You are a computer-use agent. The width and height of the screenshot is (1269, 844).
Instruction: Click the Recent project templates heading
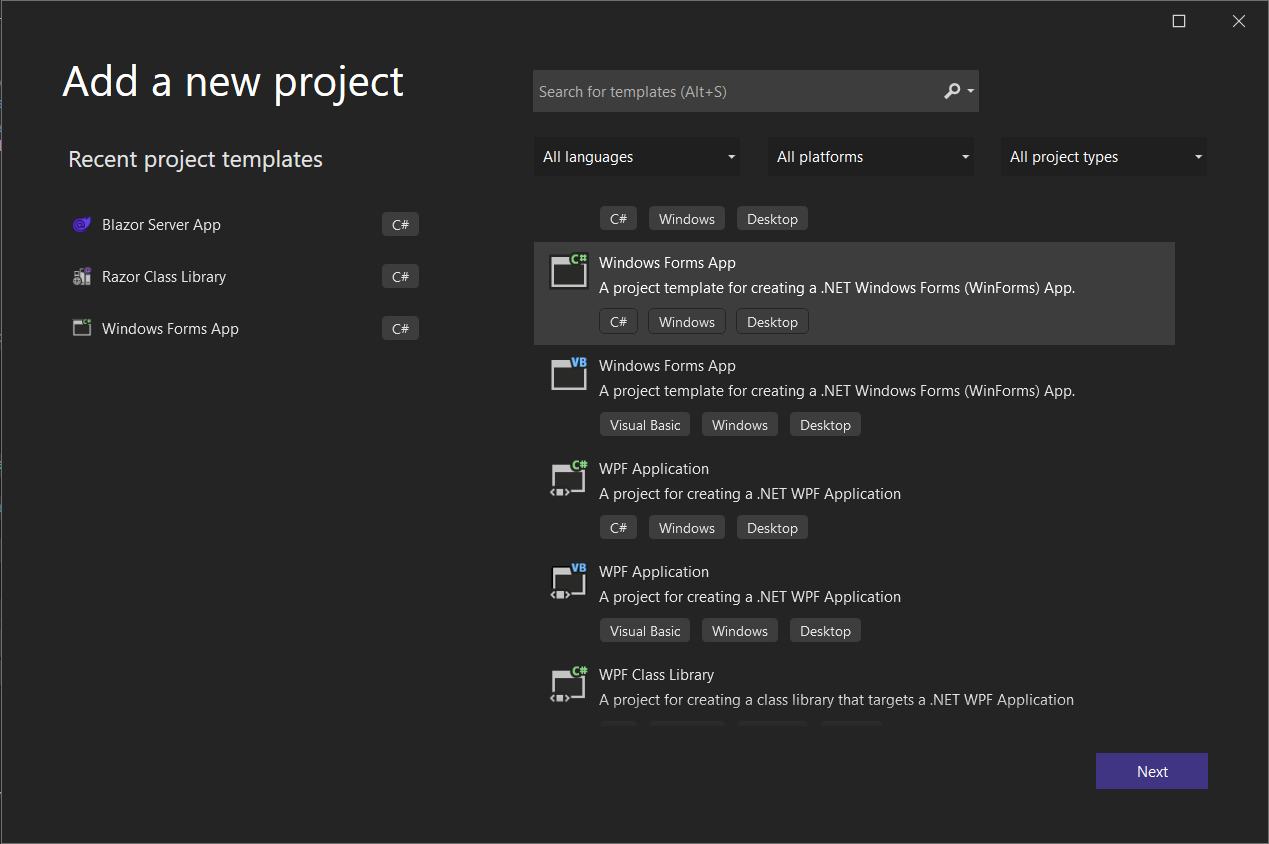tap(195, 159)
